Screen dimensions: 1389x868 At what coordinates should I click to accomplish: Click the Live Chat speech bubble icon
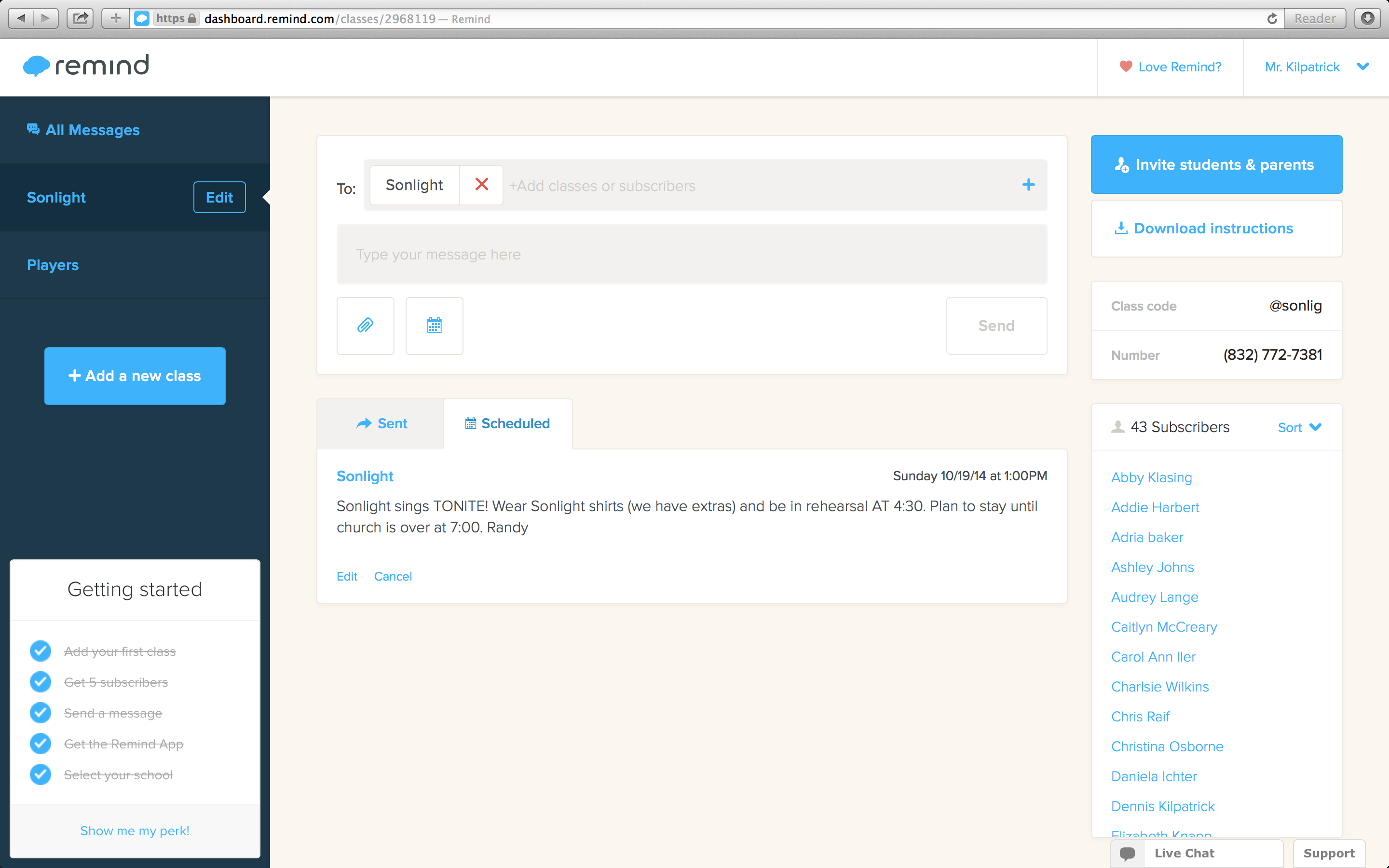tap(1127, 854)
